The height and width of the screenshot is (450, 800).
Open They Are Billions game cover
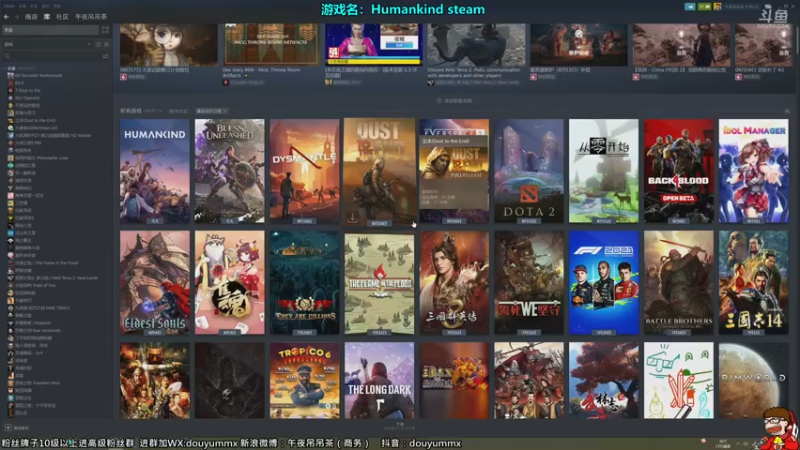[x=305, y=283]
